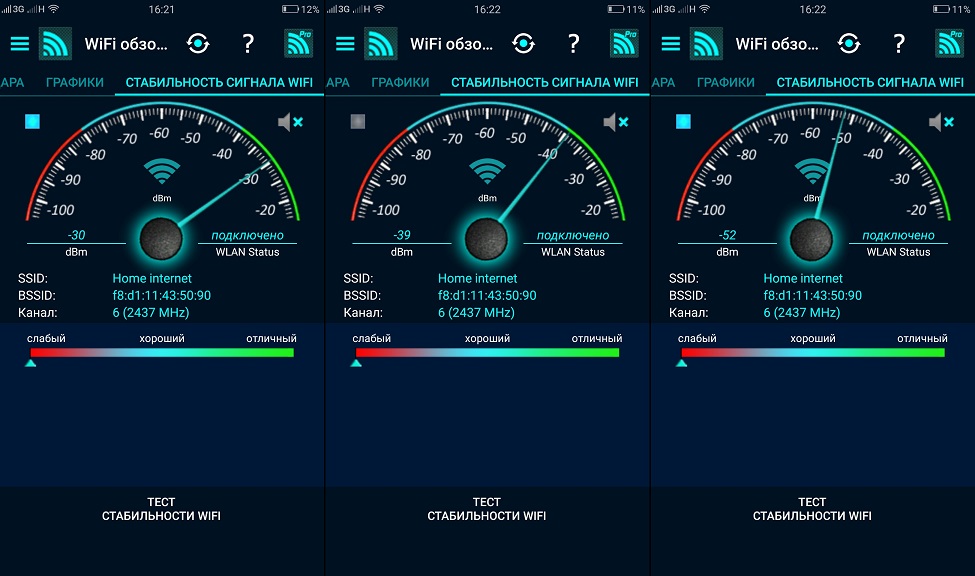The height and width of the screenshot is (576, 975).
Task: Click the -52 dBm reading value
Action: point(728,235)
